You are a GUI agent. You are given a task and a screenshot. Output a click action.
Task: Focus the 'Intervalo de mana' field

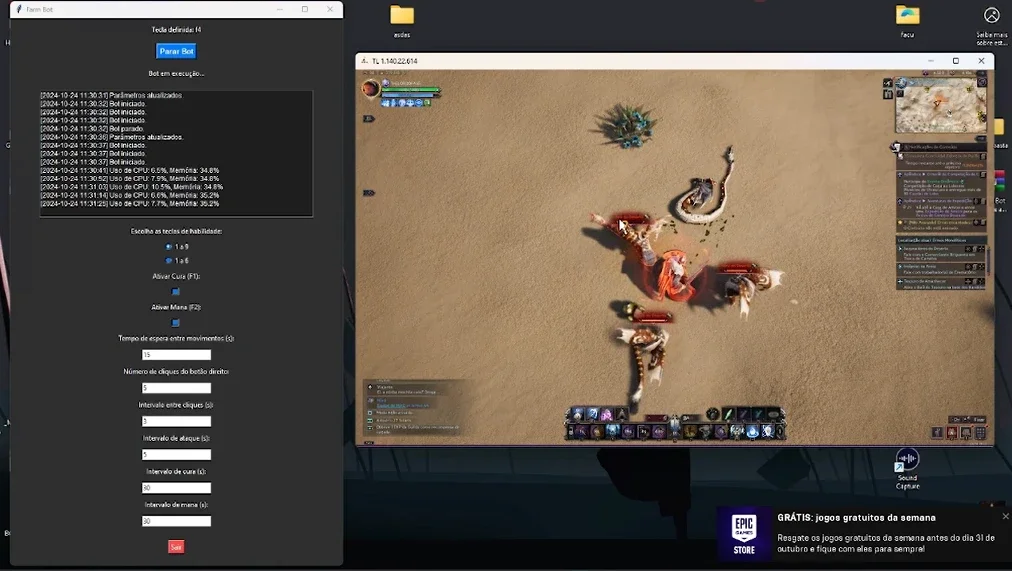click(x=176, y=521)
